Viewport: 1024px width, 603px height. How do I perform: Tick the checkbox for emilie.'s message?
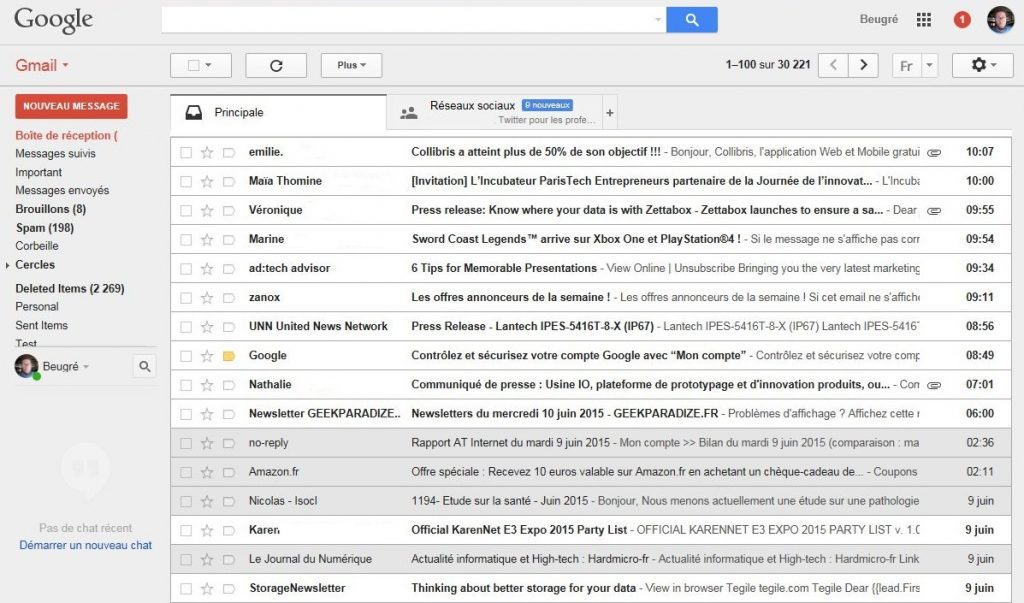pyautogui.click(x=186, y=152)
